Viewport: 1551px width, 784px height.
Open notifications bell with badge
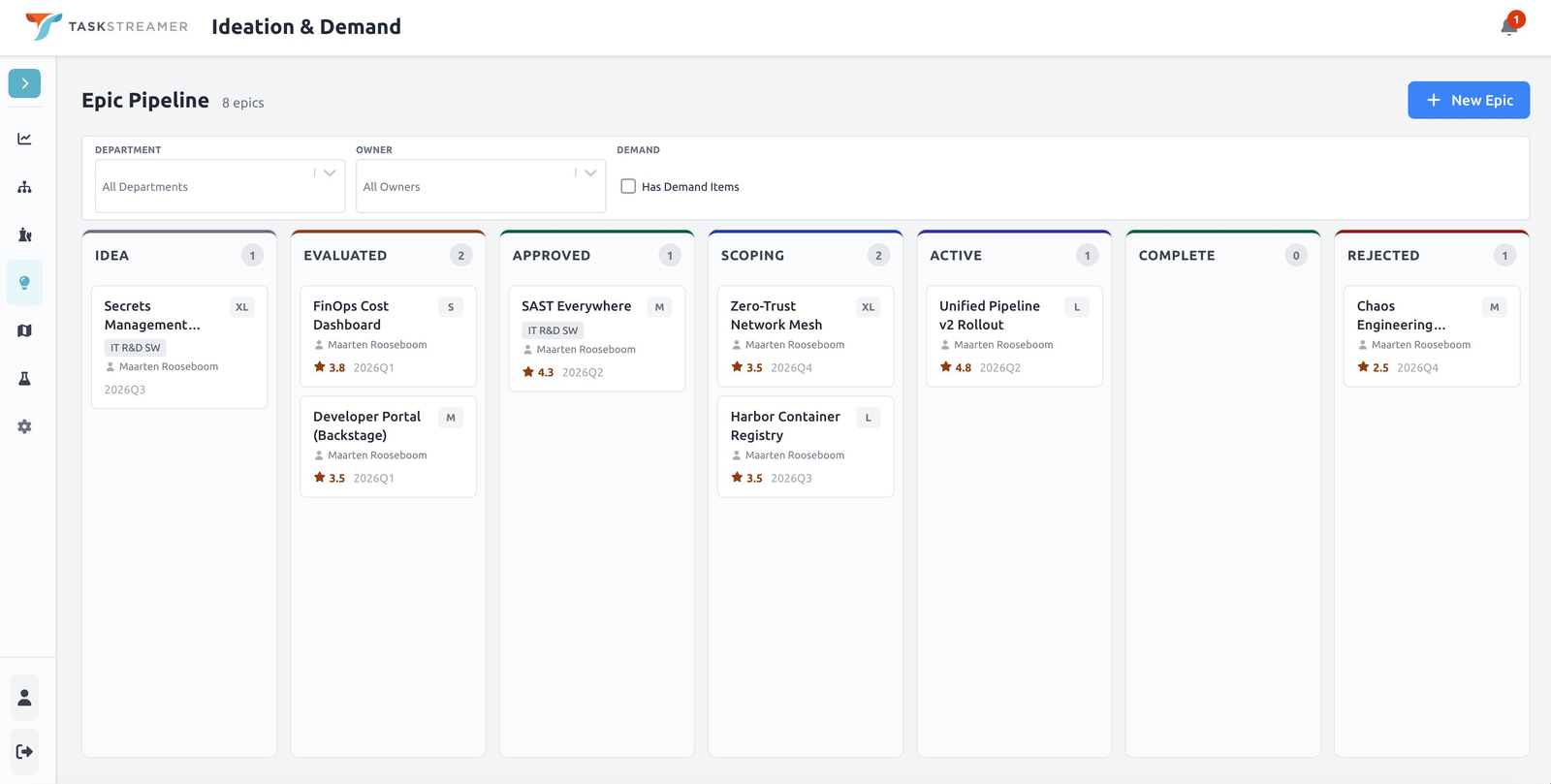point(1510,26)
